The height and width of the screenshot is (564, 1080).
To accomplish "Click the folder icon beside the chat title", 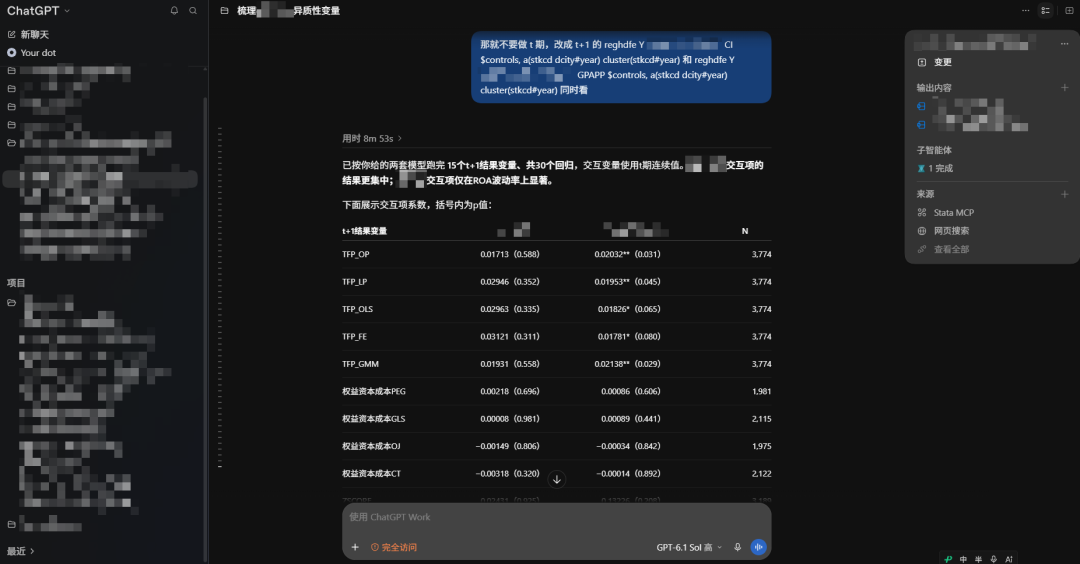I will [224, 10].
